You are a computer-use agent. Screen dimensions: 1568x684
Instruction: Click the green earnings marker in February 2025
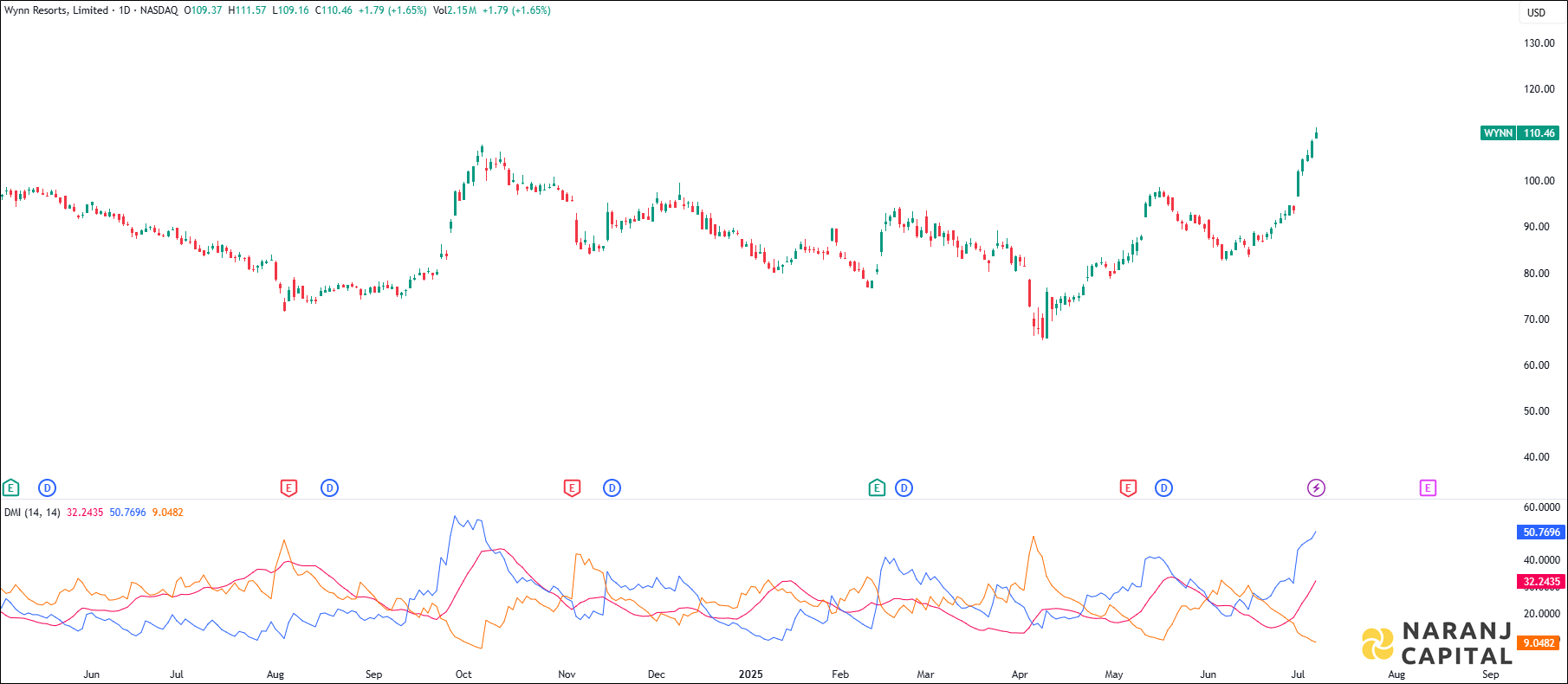click(x=877, y=488)
